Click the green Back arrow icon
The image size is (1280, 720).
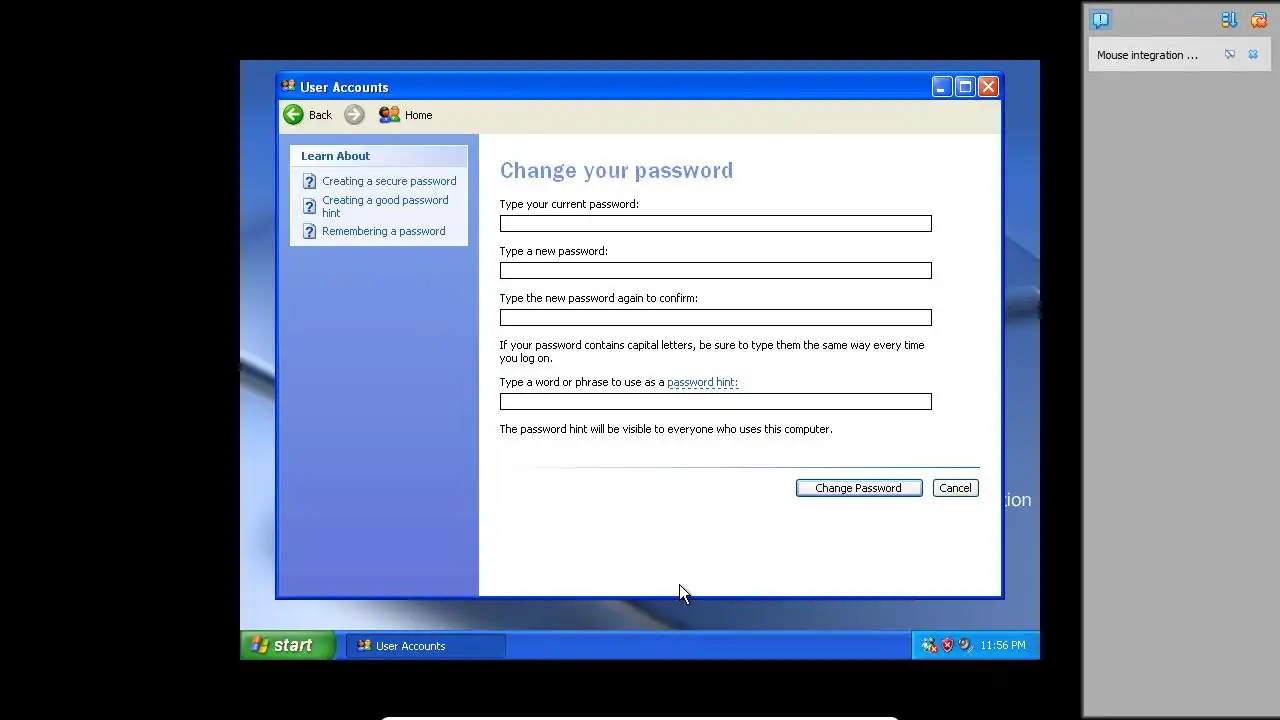tap(293, 115)
